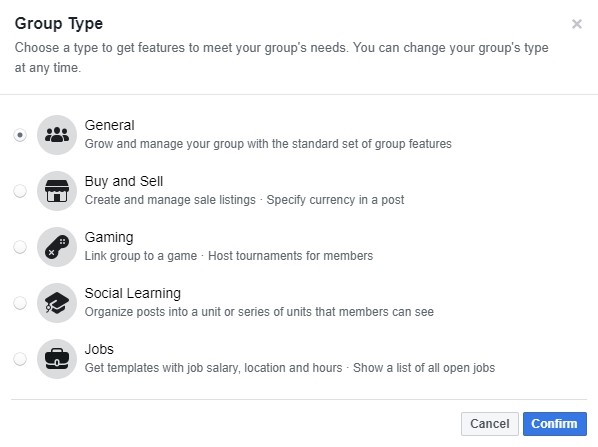Screen dimensions: 598x447
Task: Click the Social Learning title text
Action: click(x=133, y=293)
